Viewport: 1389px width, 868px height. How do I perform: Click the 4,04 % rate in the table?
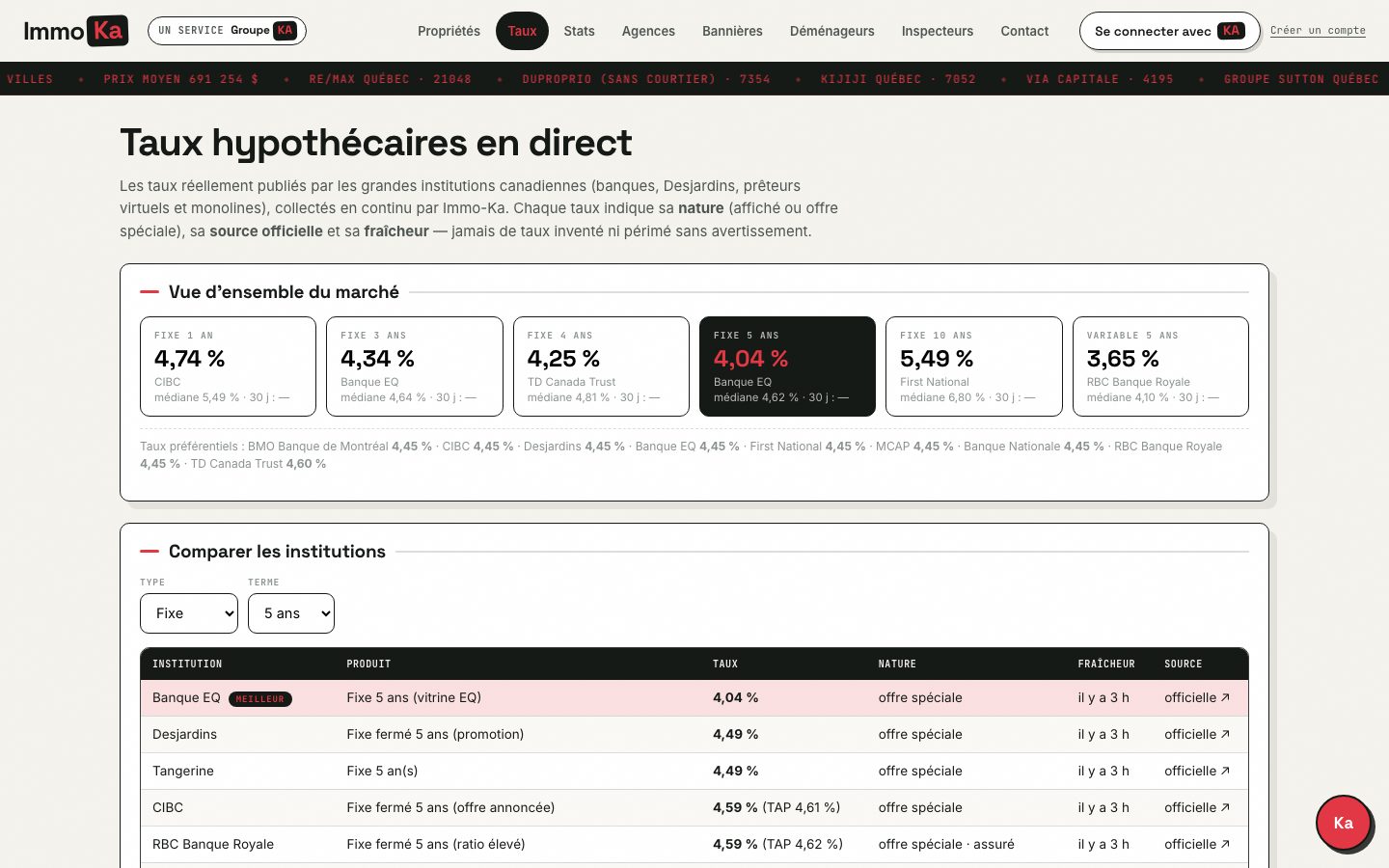point(736,697)
